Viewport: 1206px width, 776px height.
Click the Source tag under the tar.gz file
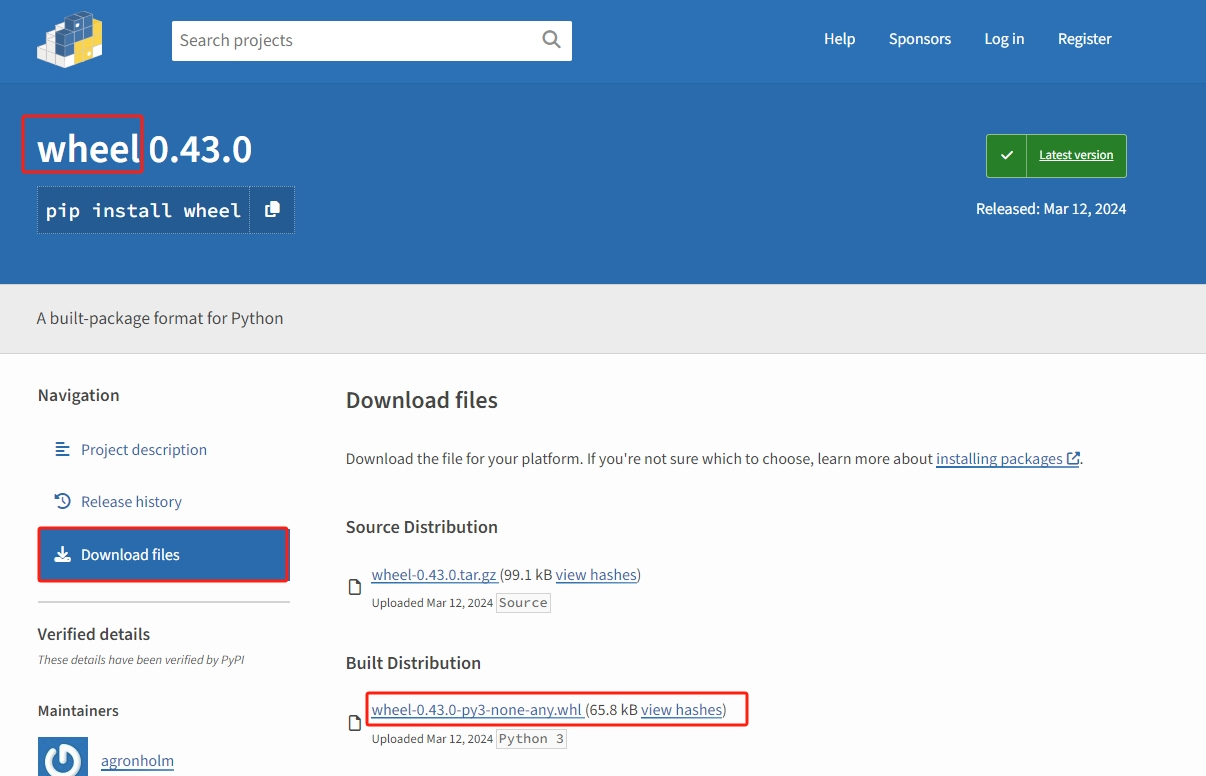click(523, 603)
